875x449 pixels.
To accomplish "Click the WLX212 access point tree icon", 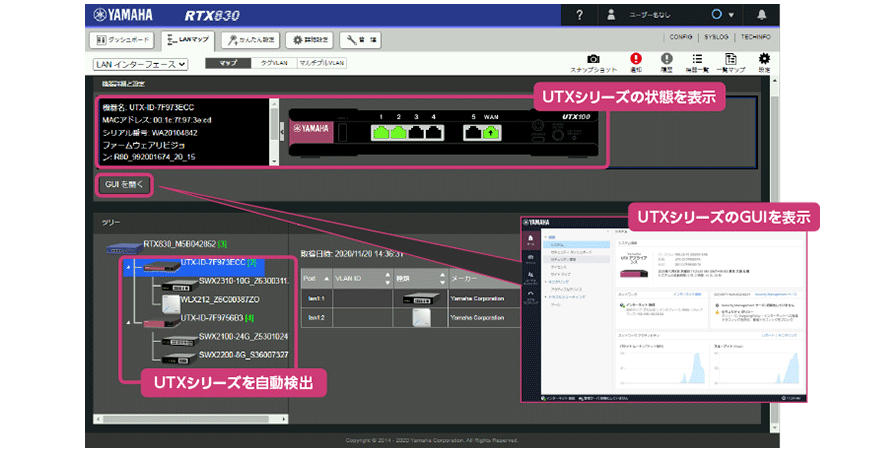I will (170, 304).
